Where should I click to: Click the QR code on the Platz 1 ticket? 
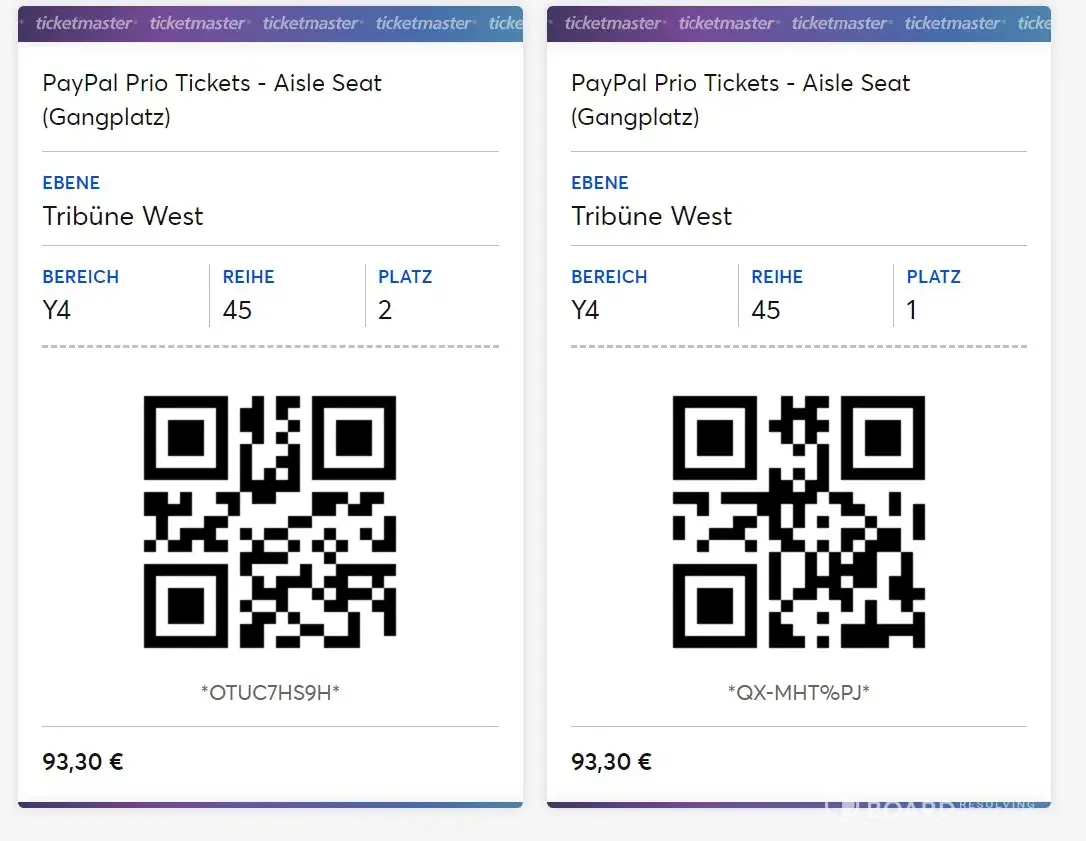coord(798,521)
